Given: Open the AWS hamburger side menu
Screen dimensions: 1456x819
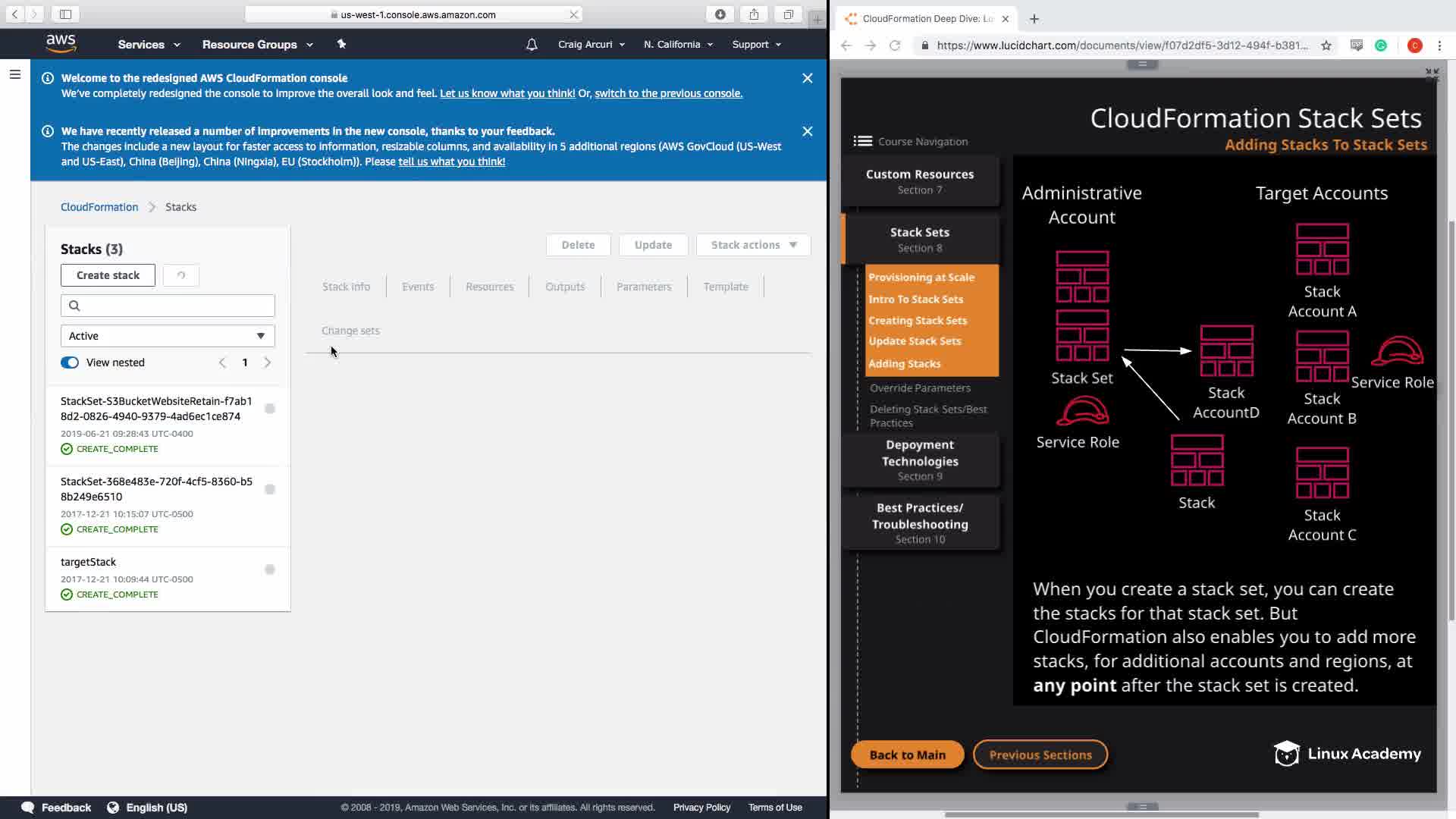Looking at the screenshot, I should click(x=14, y=74).
